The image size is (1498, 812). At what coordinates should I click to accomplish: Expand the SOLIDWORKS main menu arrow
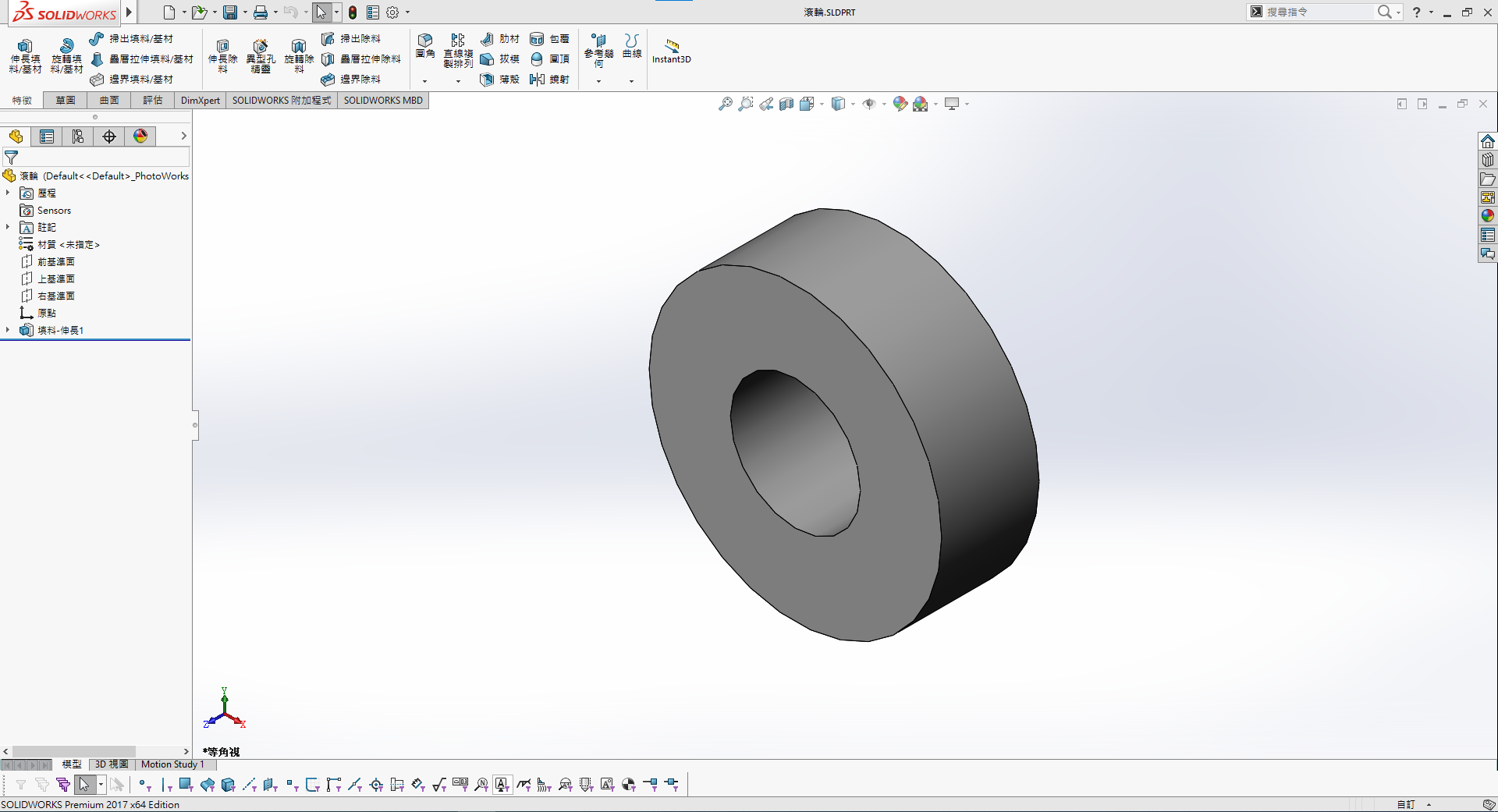(130, 12)
